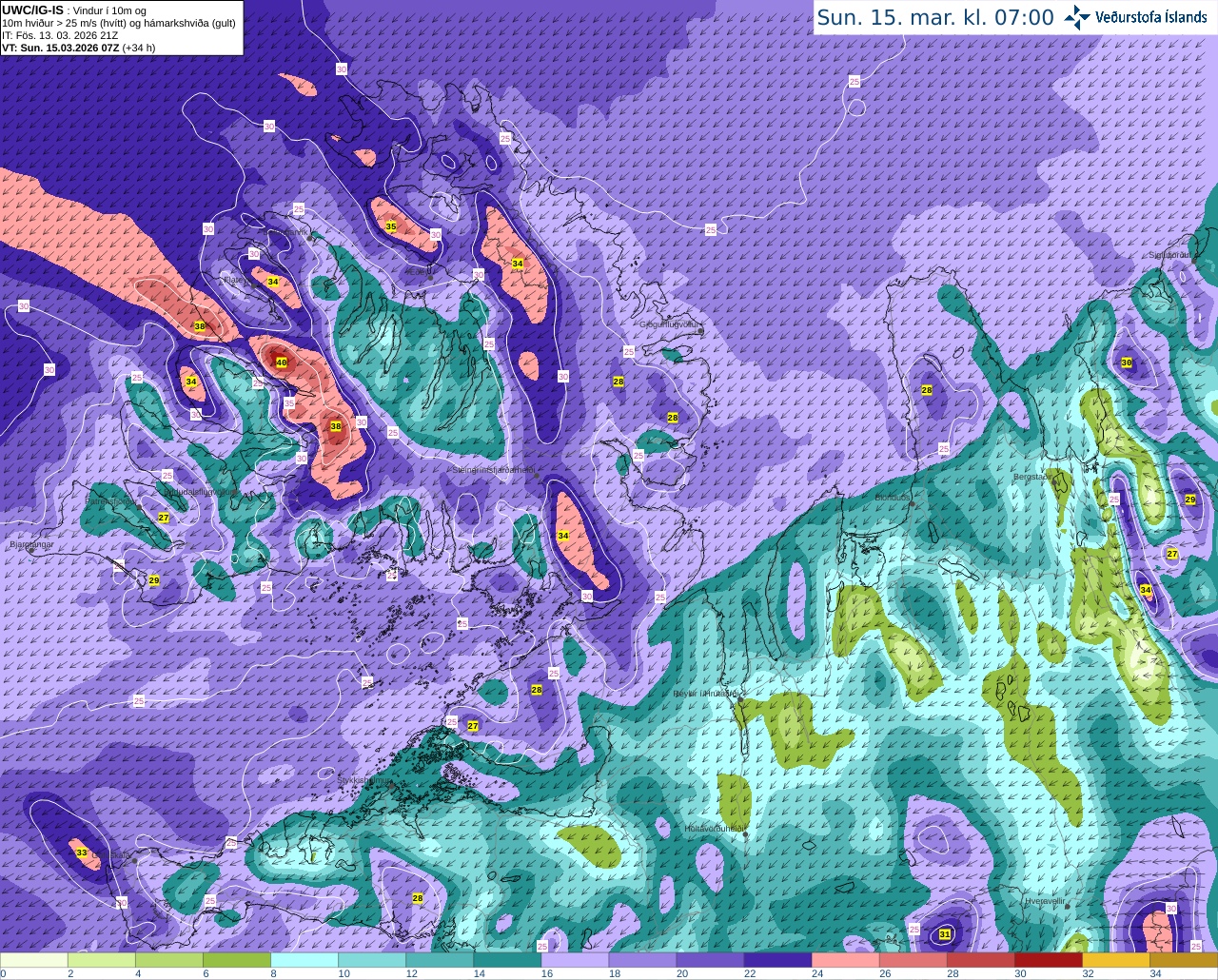
Task: Click the white 35 contour label
Action: click(x=289, y=403)
